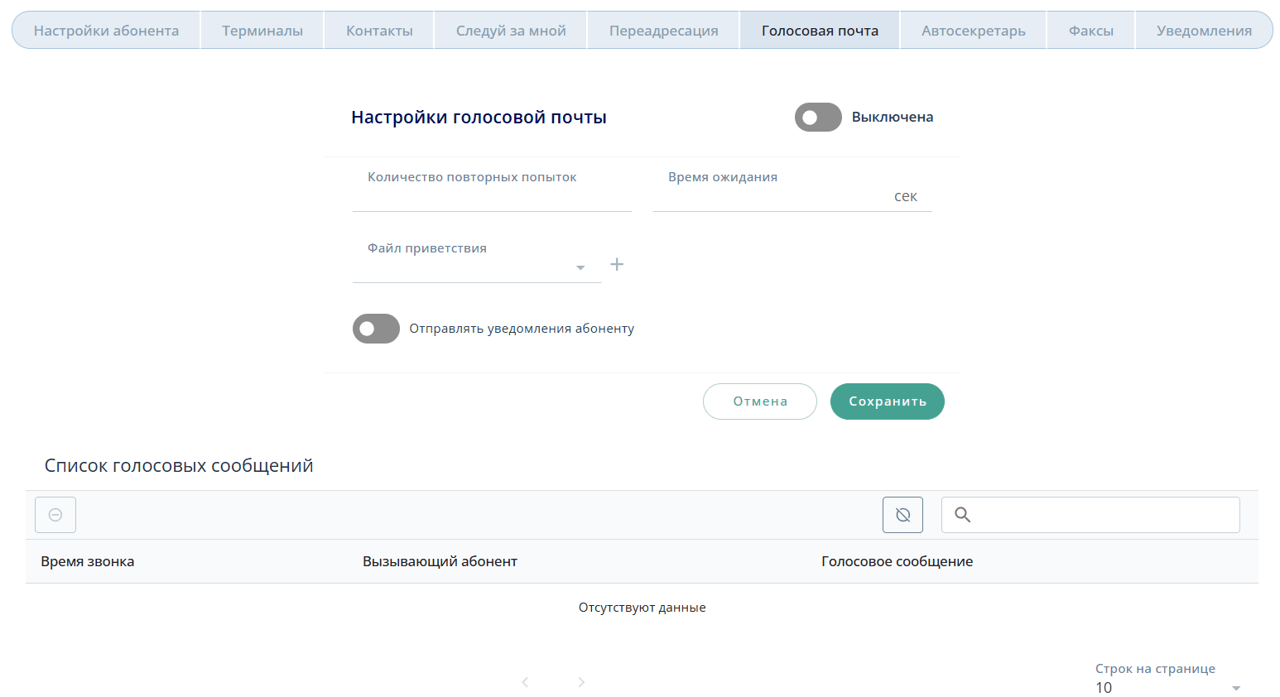Click the delete (minus circle) icon in message list

point(56,515)
